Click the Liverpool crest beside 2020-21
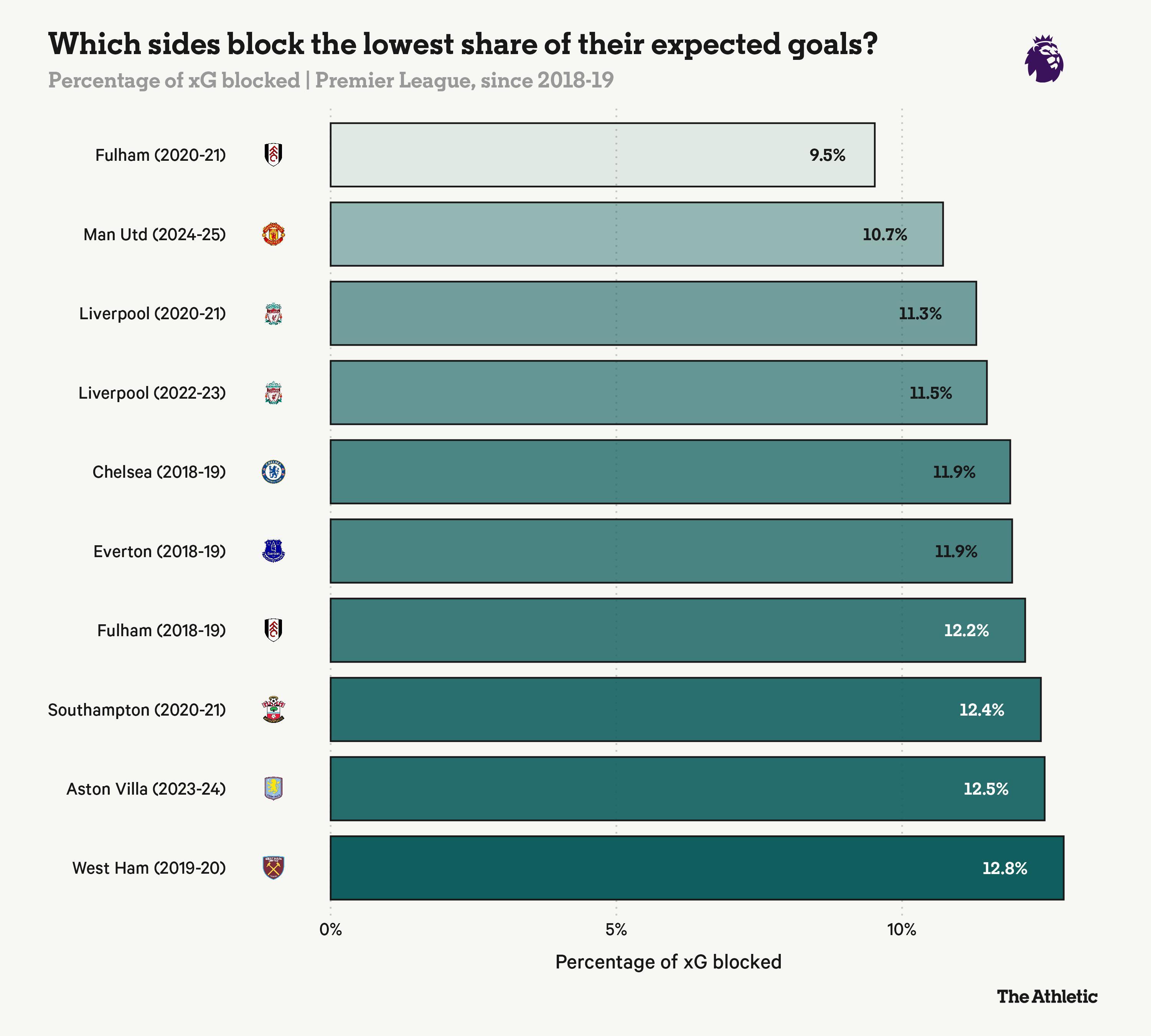Image resolution: width=1151 pixels, height=1036 pixels. point(274,313)
